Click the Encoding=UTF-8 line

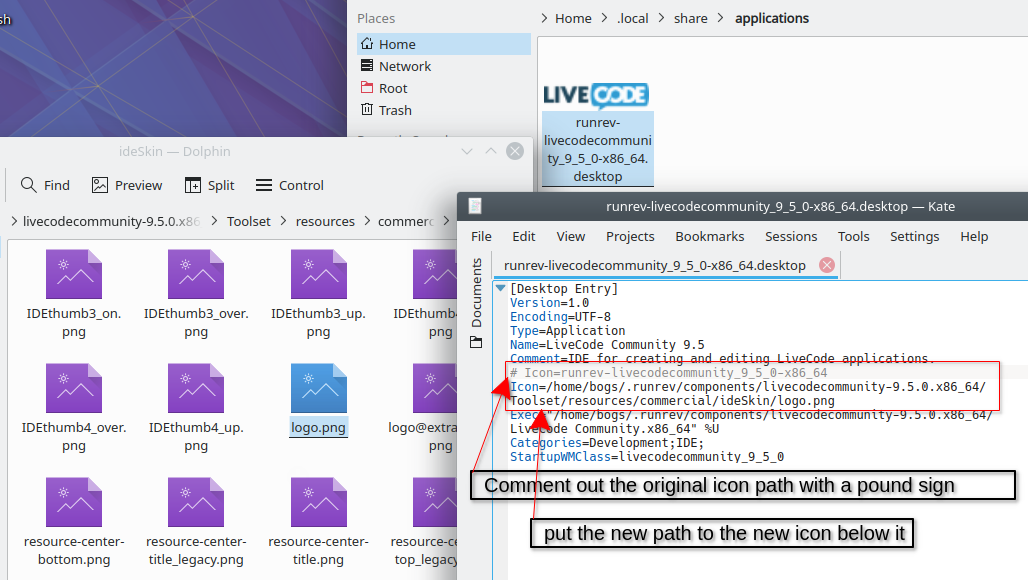(561, 317)
